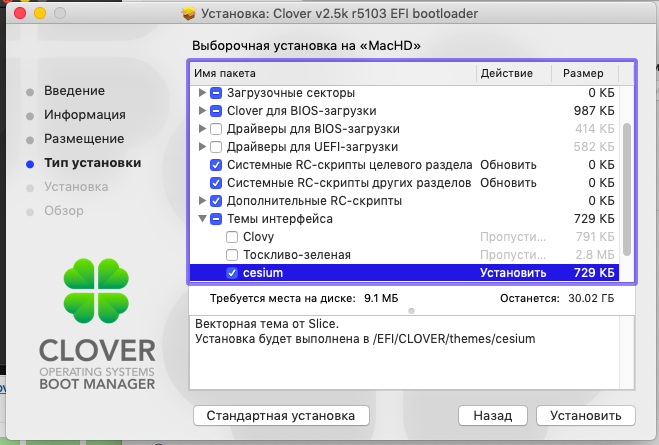The height and width of the screenshot is (445, 659).
Task: Click the Clover four-leaf logo
Action: click(96, 291)
